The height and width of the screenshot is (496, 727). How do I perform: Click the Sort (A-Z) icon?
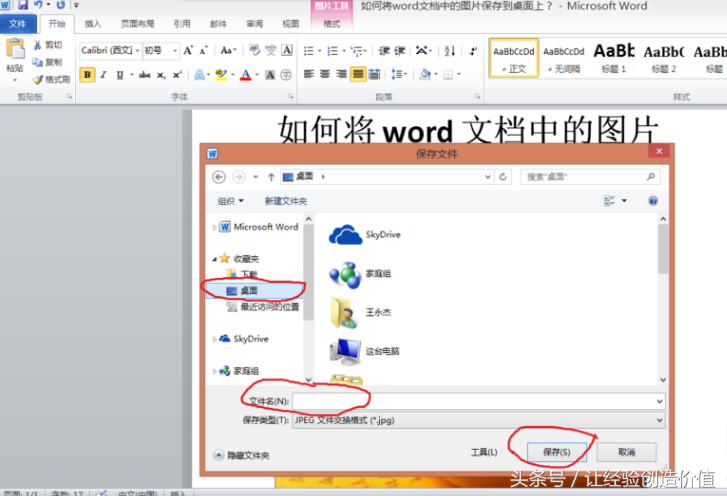[x=449, y=51]
